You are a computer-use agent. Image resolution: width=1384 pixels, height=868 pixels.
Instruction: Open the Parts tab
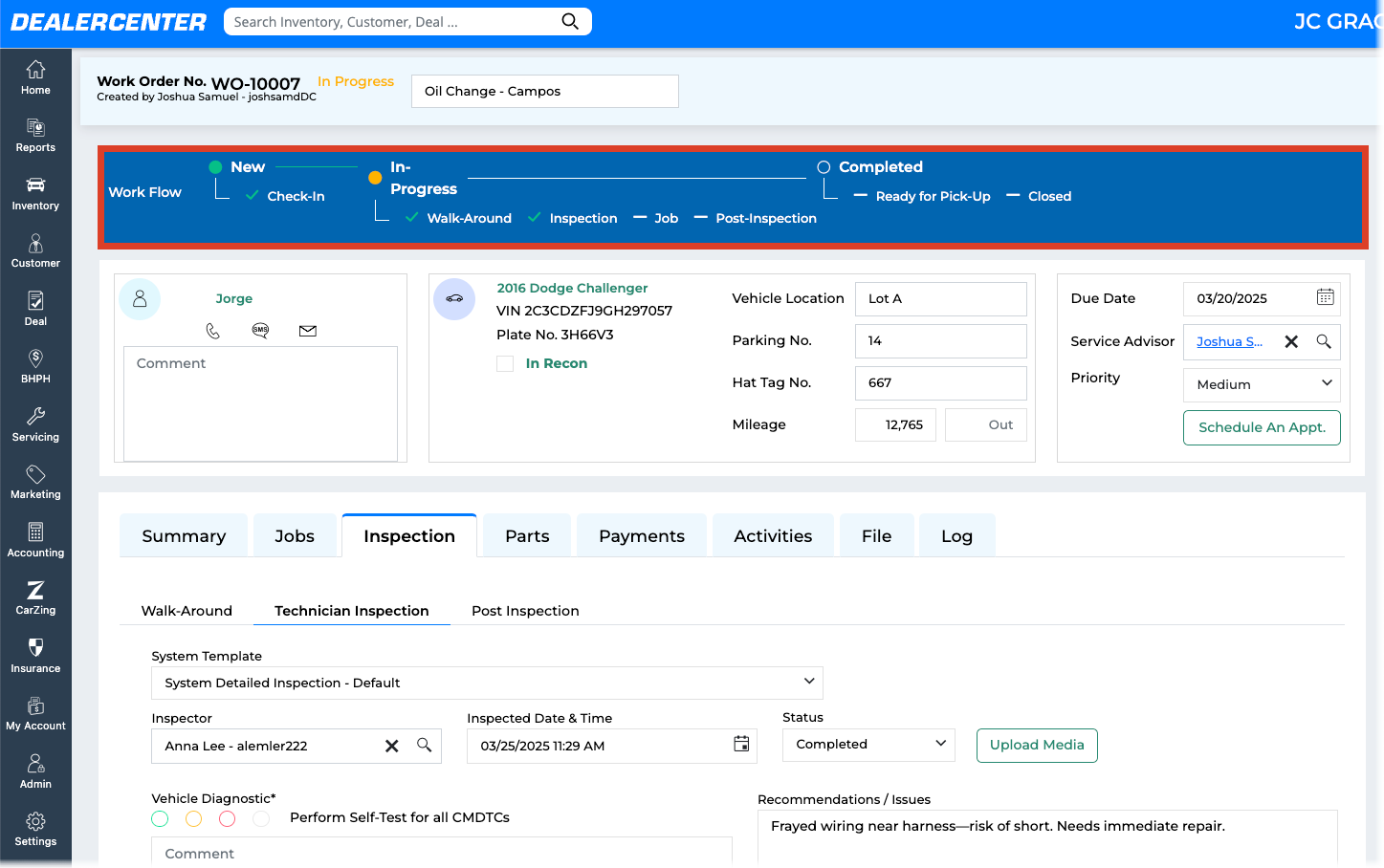(x=527, y=535)
